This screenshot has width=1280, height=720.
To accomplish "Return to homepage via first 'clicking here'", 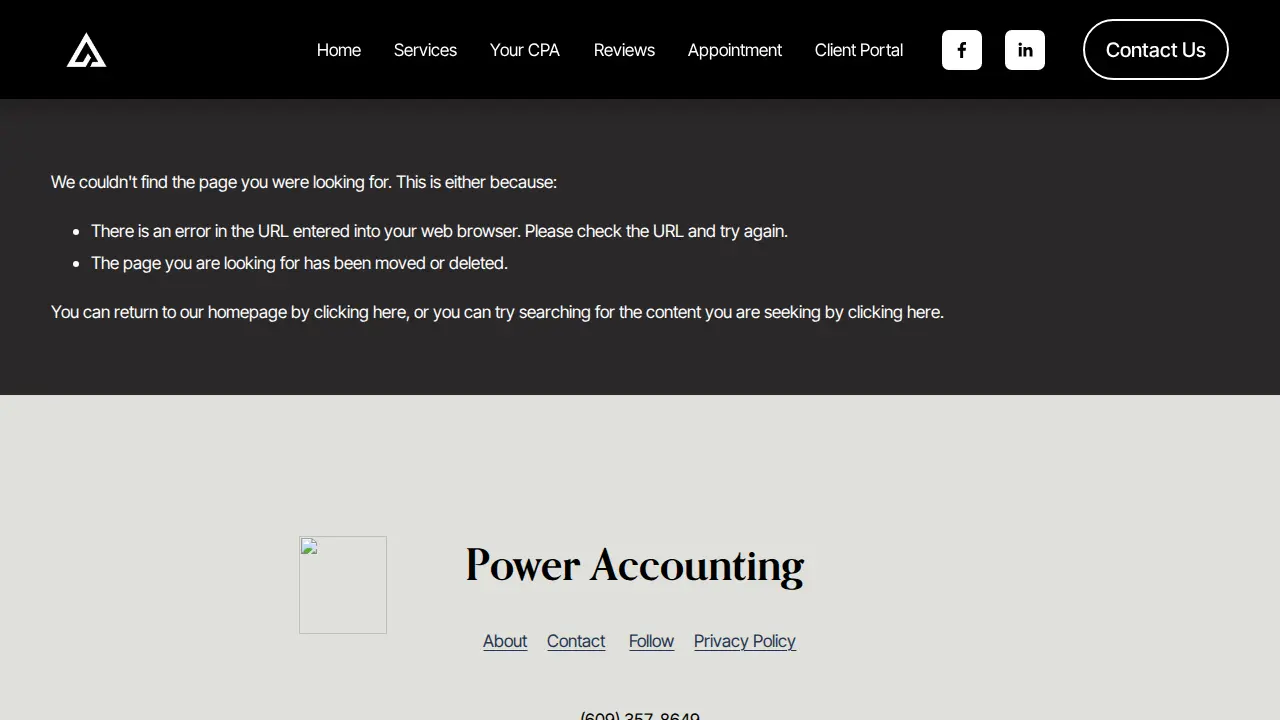I will pos(360,312).
